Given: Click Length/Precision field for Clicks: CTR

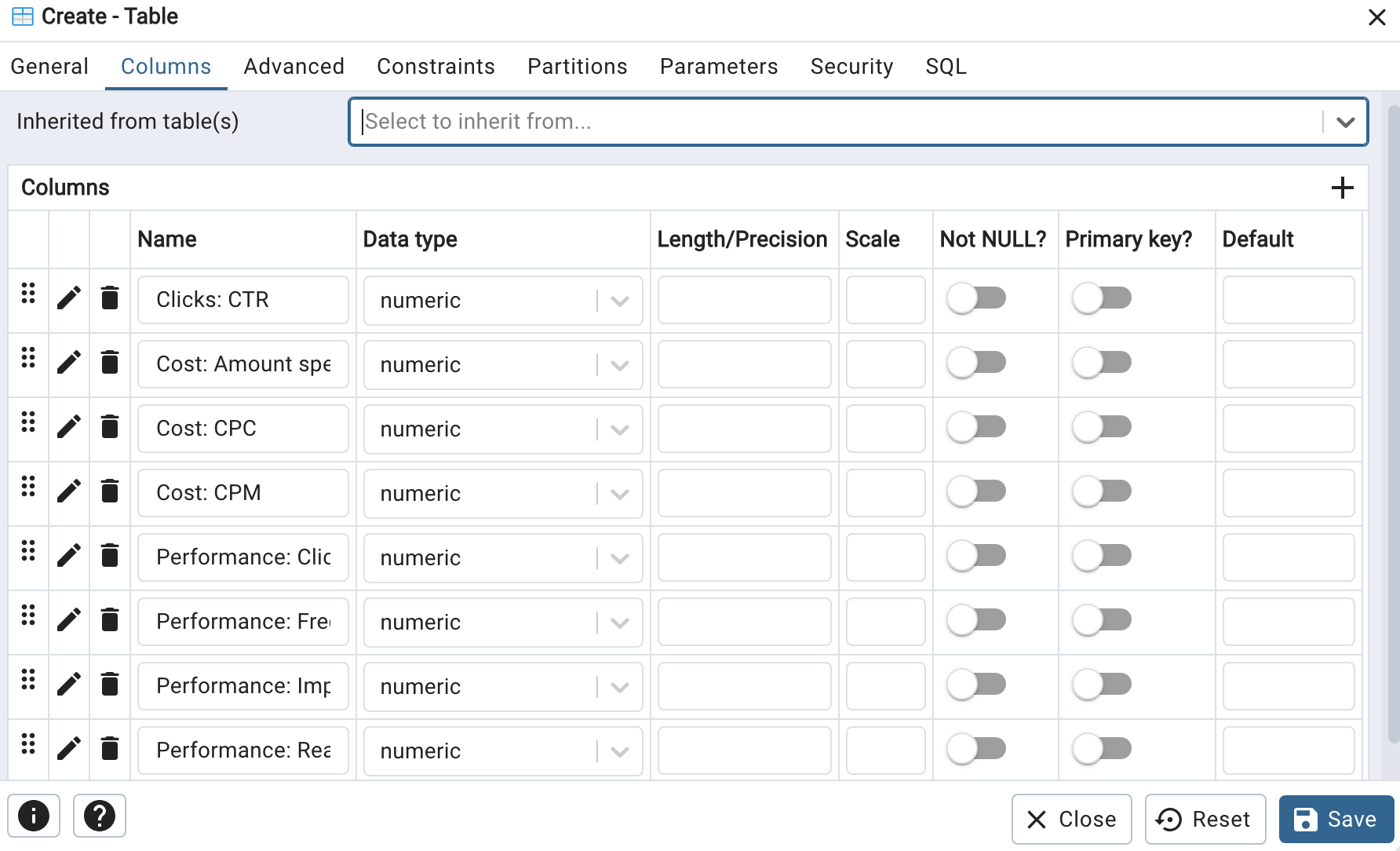Looking at the screenshot, I should [x=744, y=300].
